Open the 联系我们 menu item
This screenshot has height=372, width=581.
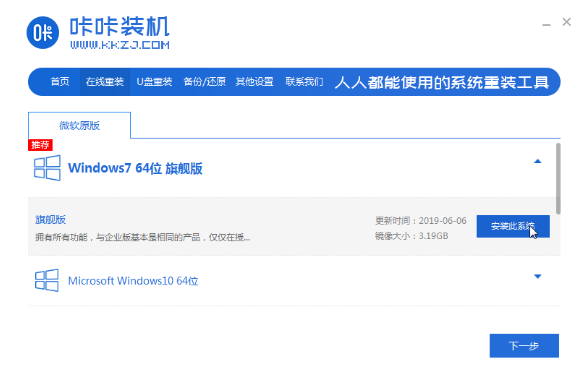[x=304, y=82]
